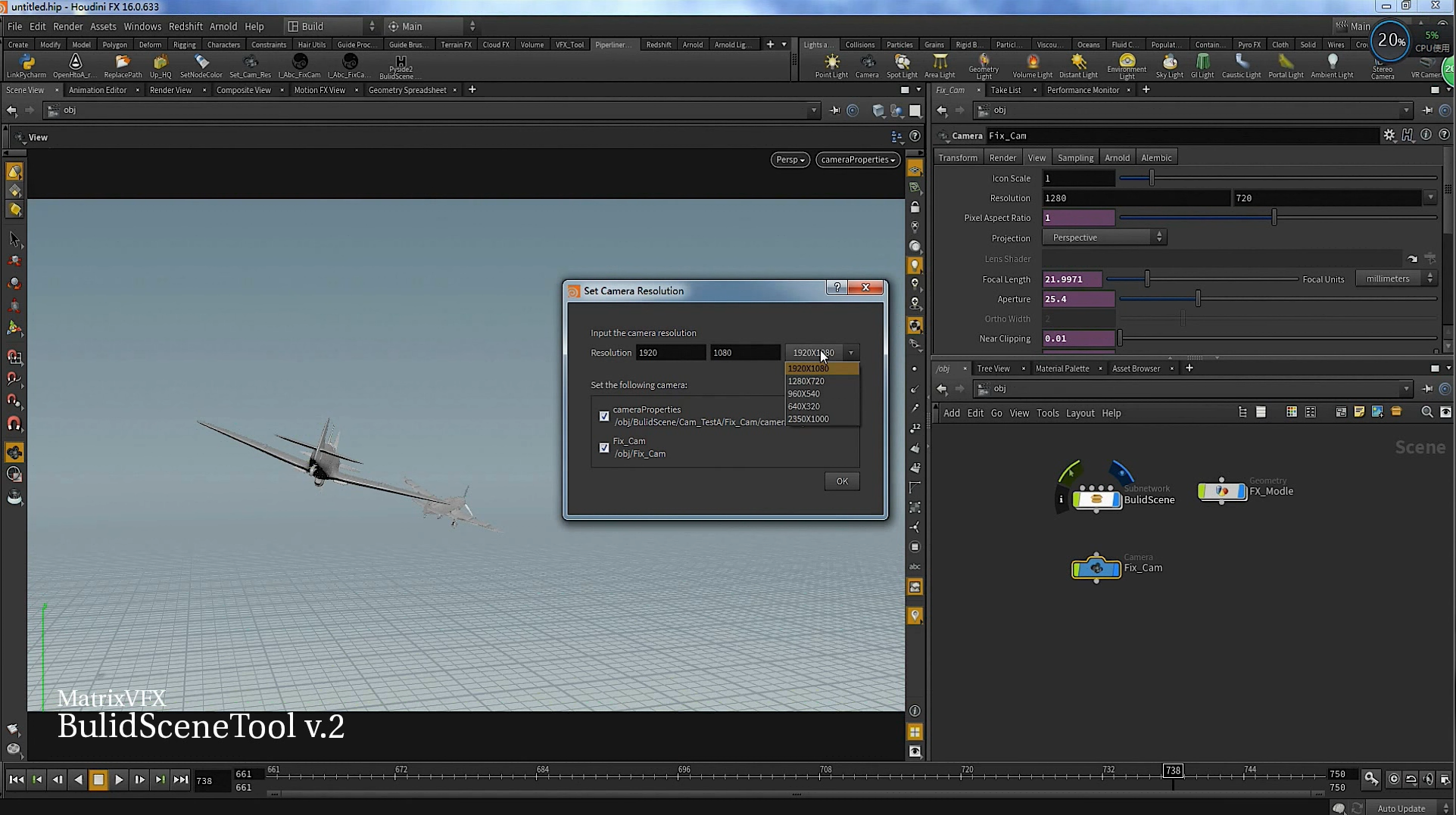Click the SetNodeColor shelf tool
Screen dimensions: 1456x815
click(x=201, y=66)
